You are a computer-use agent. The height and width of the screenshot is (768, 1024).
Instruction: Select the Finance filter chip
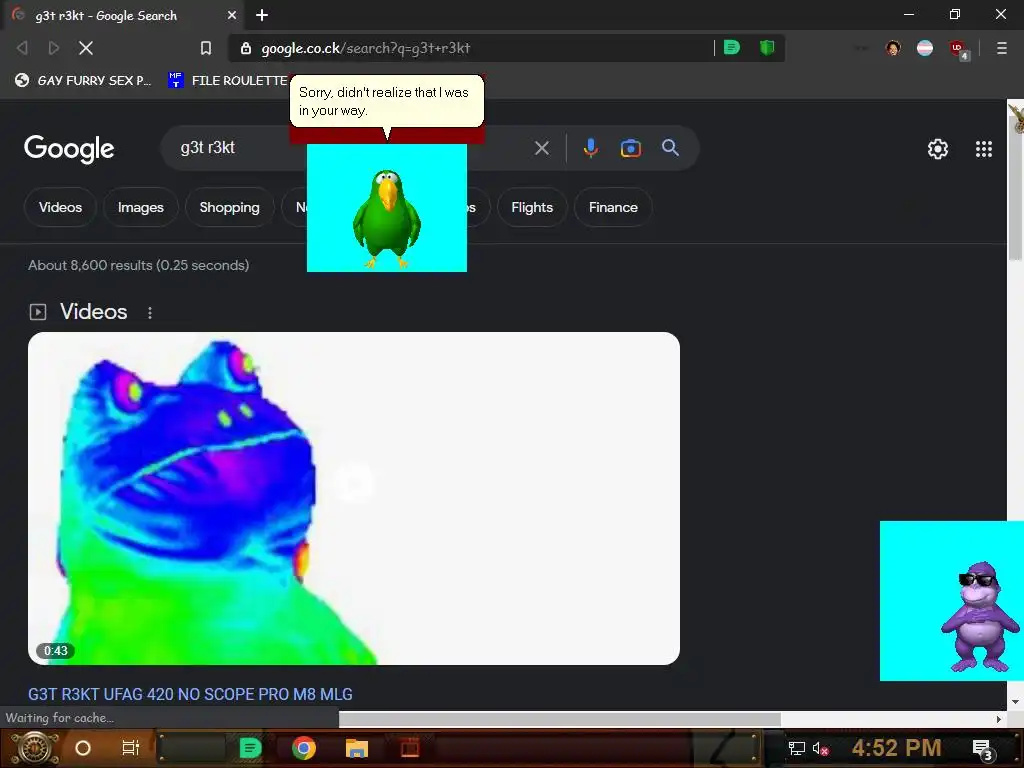pos(613,207)
